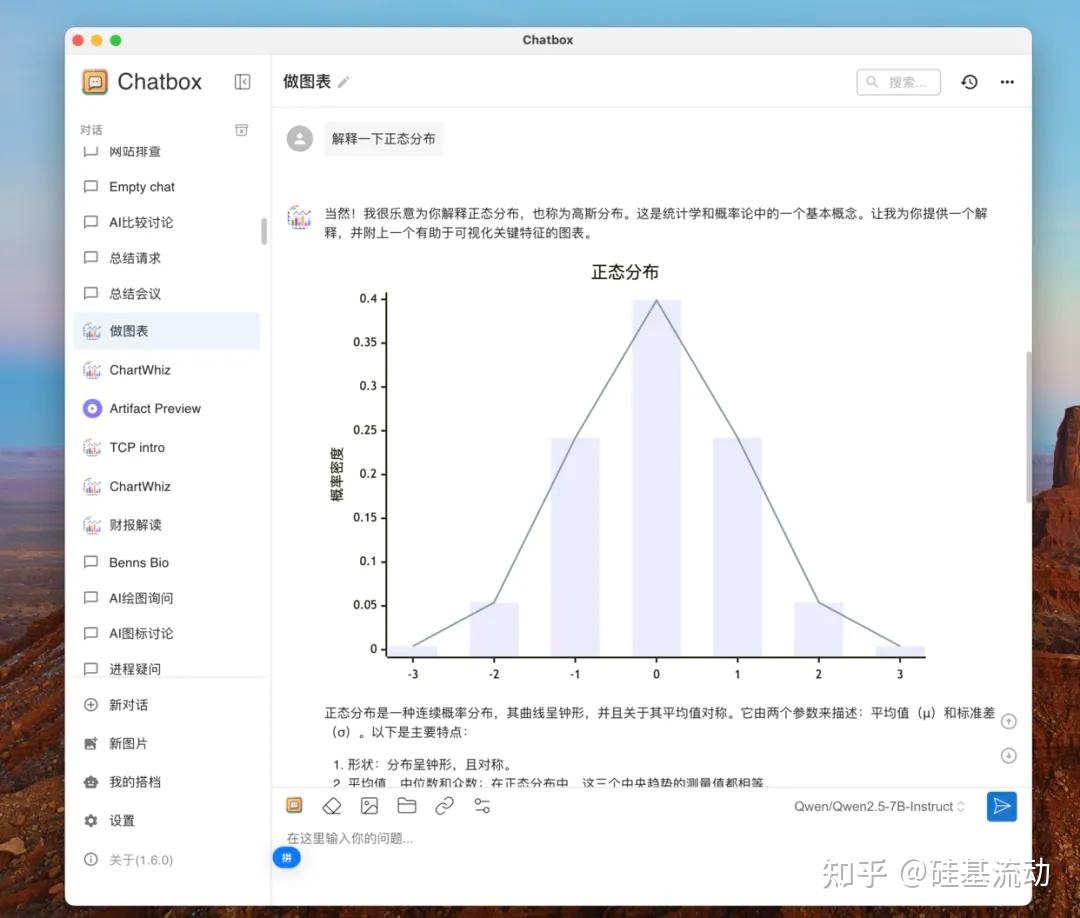Adjust conversation settings via the sliders icon

[x=481, y=806]
